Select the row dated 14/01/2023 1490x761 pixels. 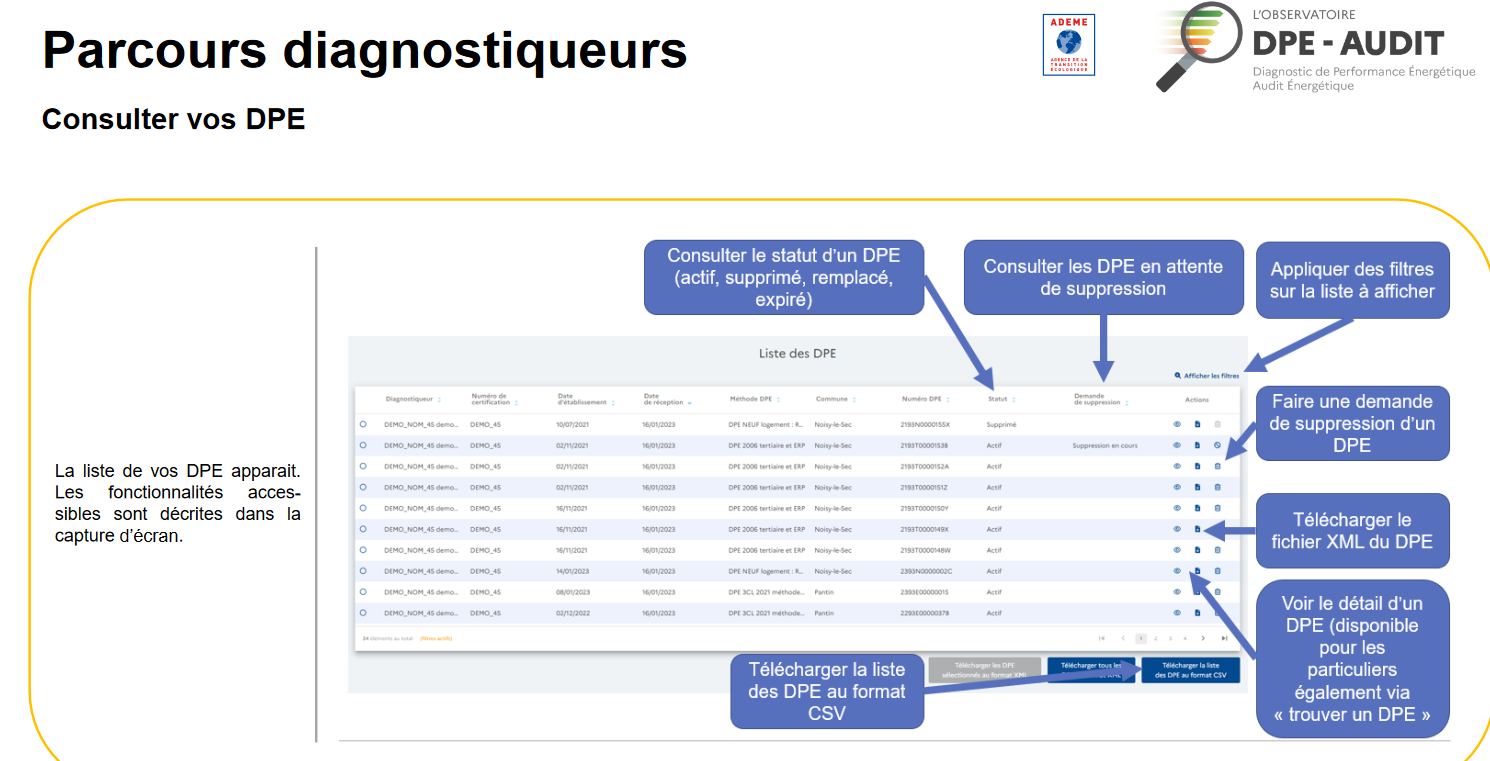[x=363, y=571]
